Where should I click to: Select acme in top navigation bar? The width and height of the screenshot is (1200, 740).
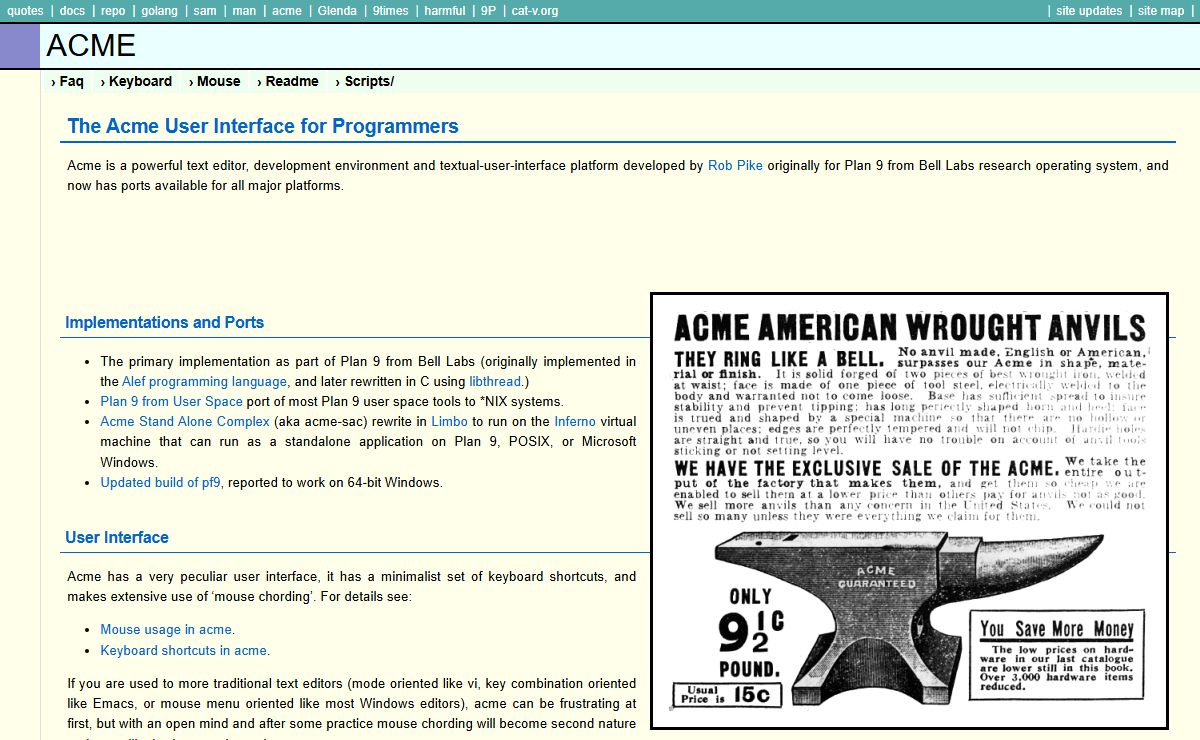(287, 11)
